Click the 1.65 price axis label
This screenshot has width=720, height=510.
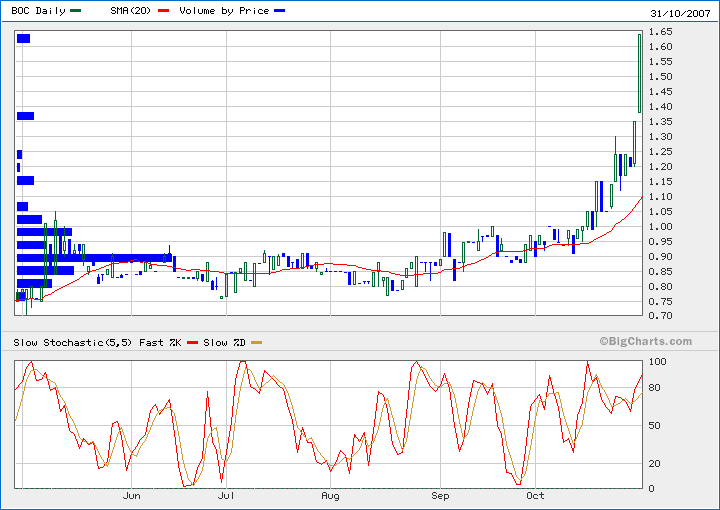pos(659,33)
